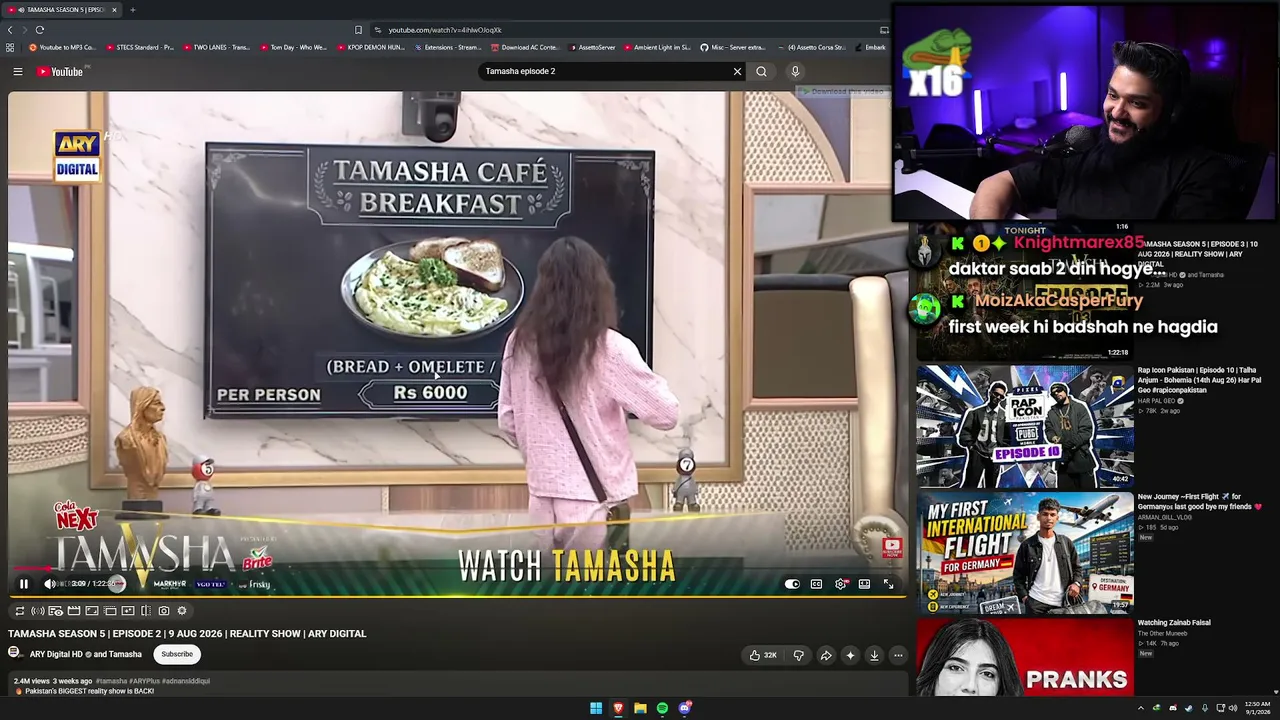
Task: Pause the Tamasha video playback
Action: [x=24, y=584]
